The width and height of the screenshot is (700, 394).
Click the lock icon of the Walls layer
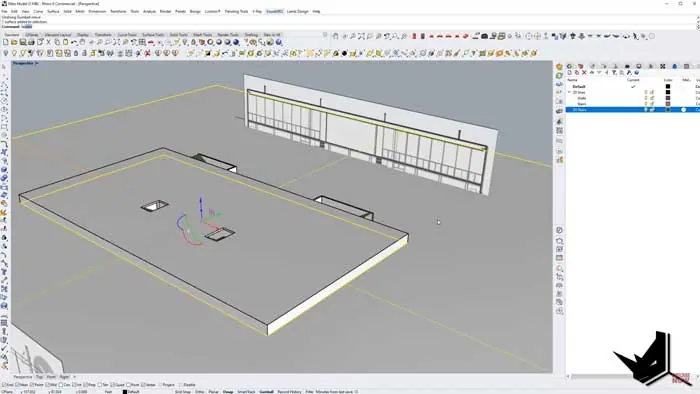[652, 98]
